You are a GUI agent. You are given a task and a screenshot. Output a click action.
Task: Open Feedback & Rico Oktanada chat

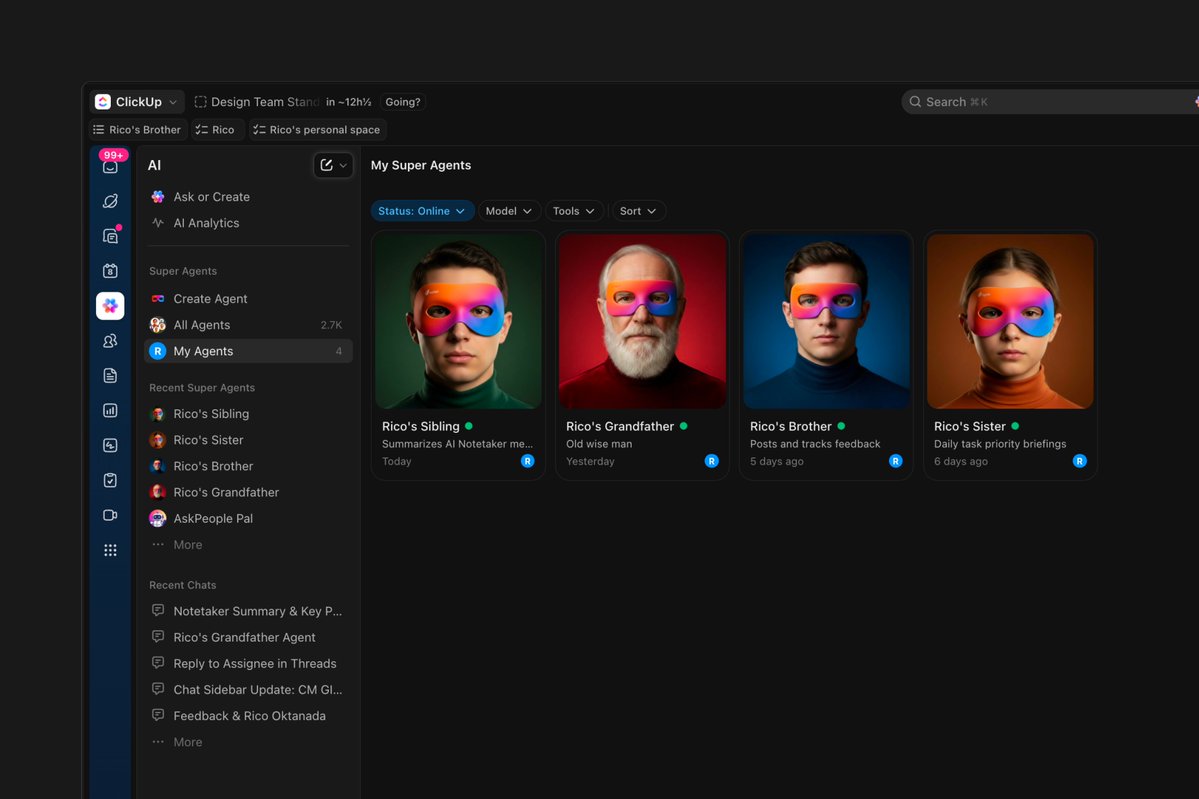click(x=249, y=716)
